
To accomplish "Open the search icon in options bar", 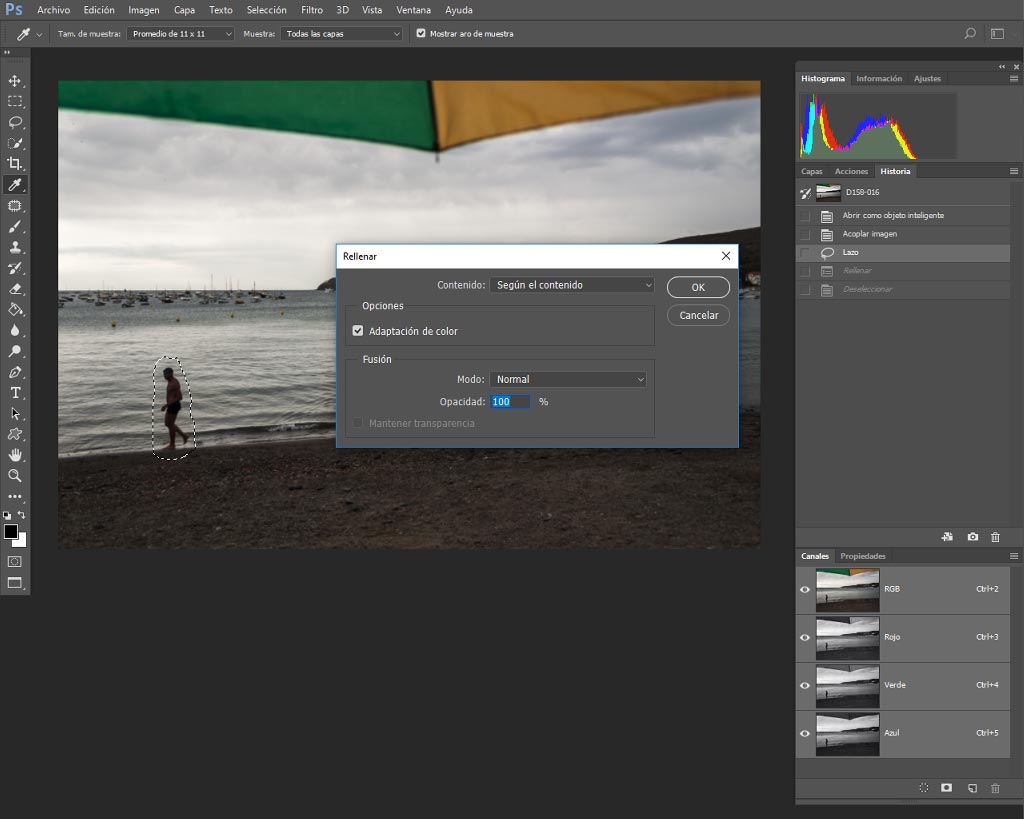I will click(970, 33).
